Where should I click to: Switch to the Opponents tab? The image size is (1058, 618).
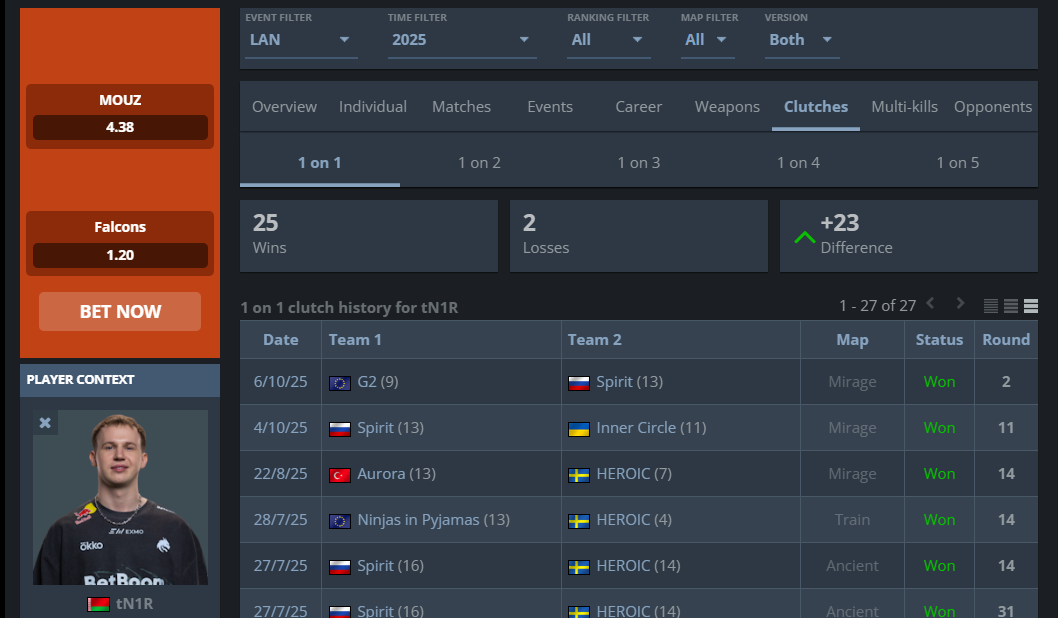pyautogui.click(x=993, y=107)
